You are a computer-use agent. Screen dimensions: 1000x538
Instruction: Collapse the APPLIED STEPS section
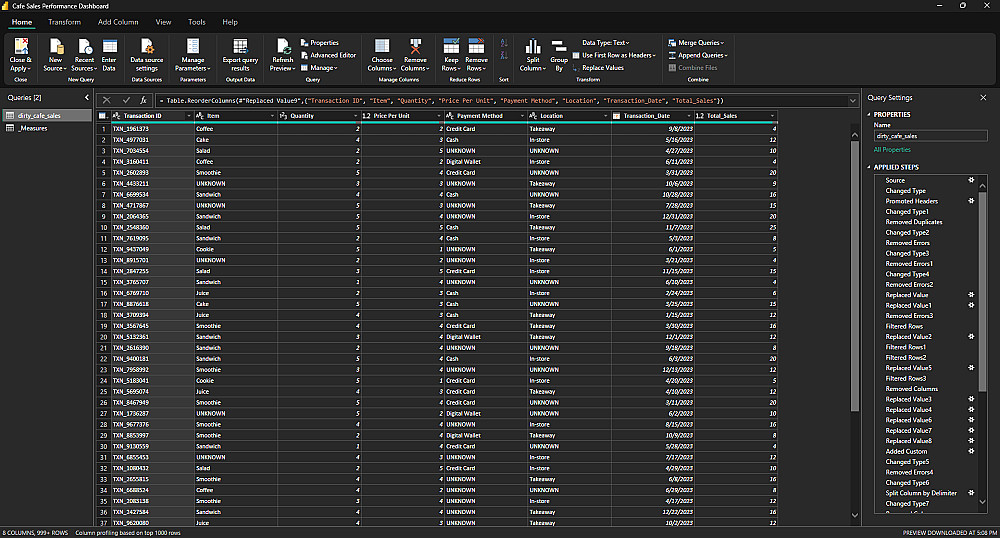[869, 166]
